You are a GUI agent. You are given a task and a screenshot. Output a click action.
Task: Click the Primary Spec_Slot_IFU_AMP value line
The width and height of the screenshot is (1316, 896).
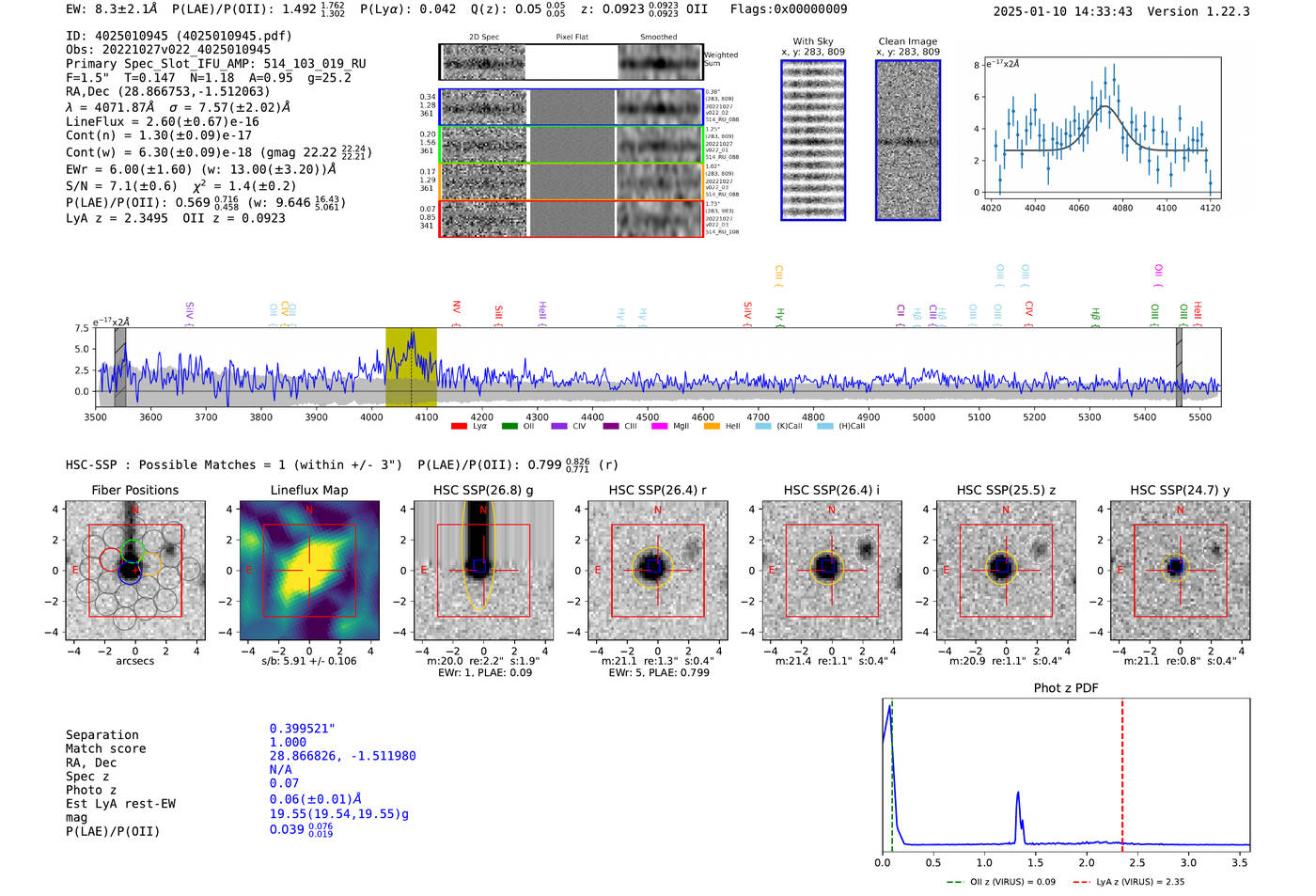tap(216, 64)
